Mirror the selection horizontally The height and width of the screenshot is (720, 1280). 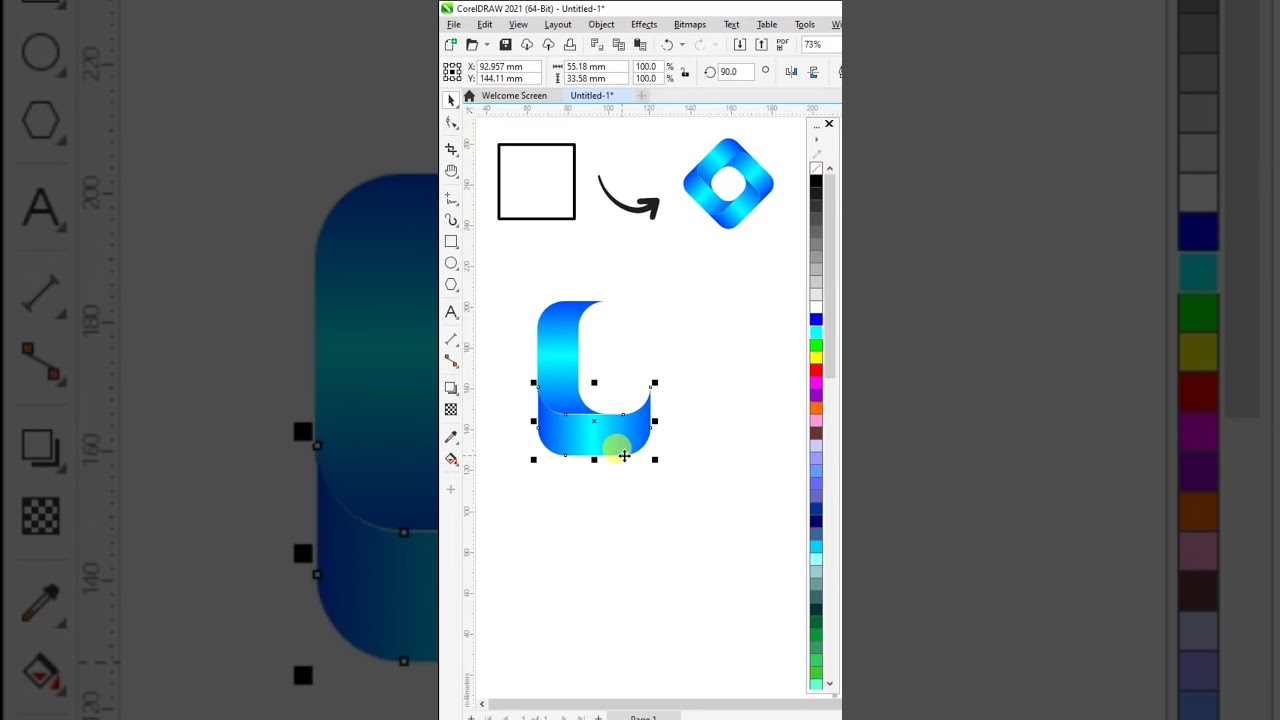(791, 72)
